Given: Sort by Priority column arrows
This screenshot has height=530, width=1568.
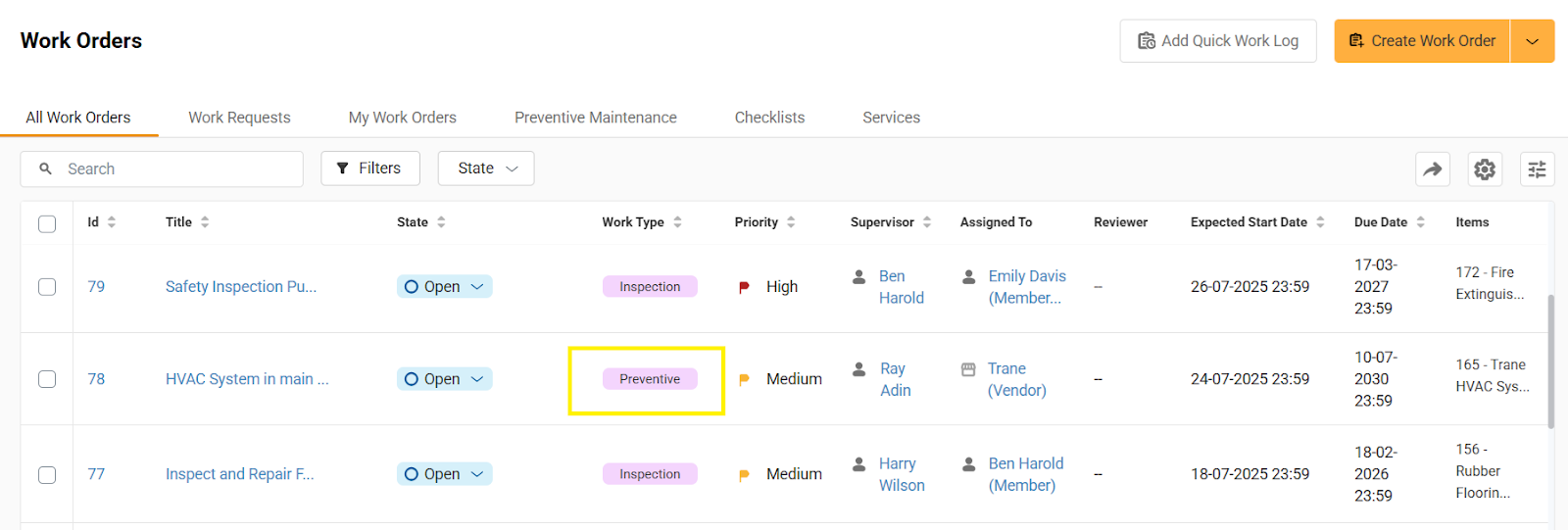Looking at the screenshot, I should [x=791, y=222].
